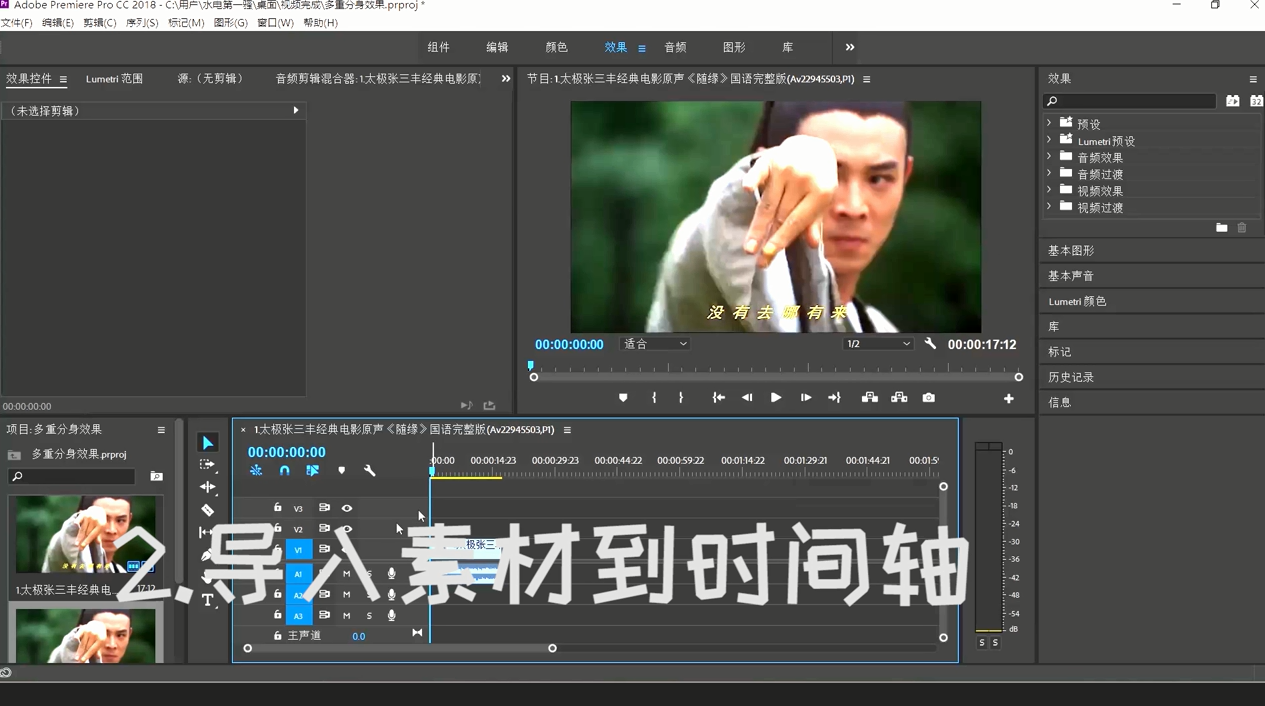This screenshot has height=706, width=1265.
Task: Go to In point in Program monitor
Action: 718,398
